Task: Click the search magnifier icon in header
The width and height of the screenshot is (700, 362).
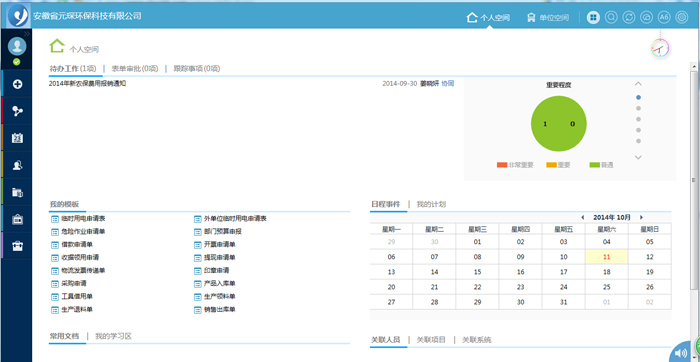Action: click(x=611, y=17)
